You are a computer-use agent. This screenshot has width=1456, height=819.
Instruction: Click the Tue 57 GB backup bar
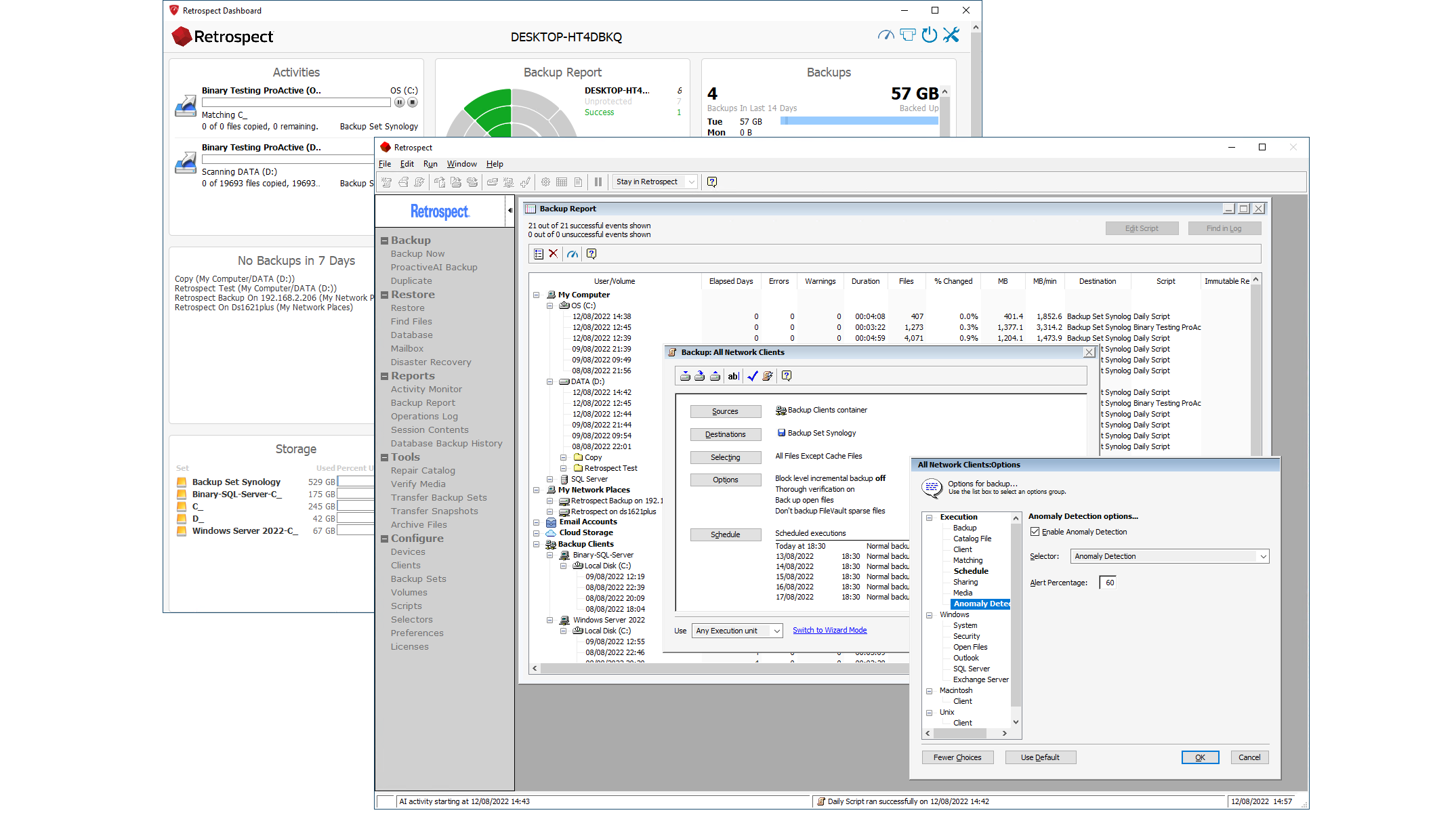859,121
